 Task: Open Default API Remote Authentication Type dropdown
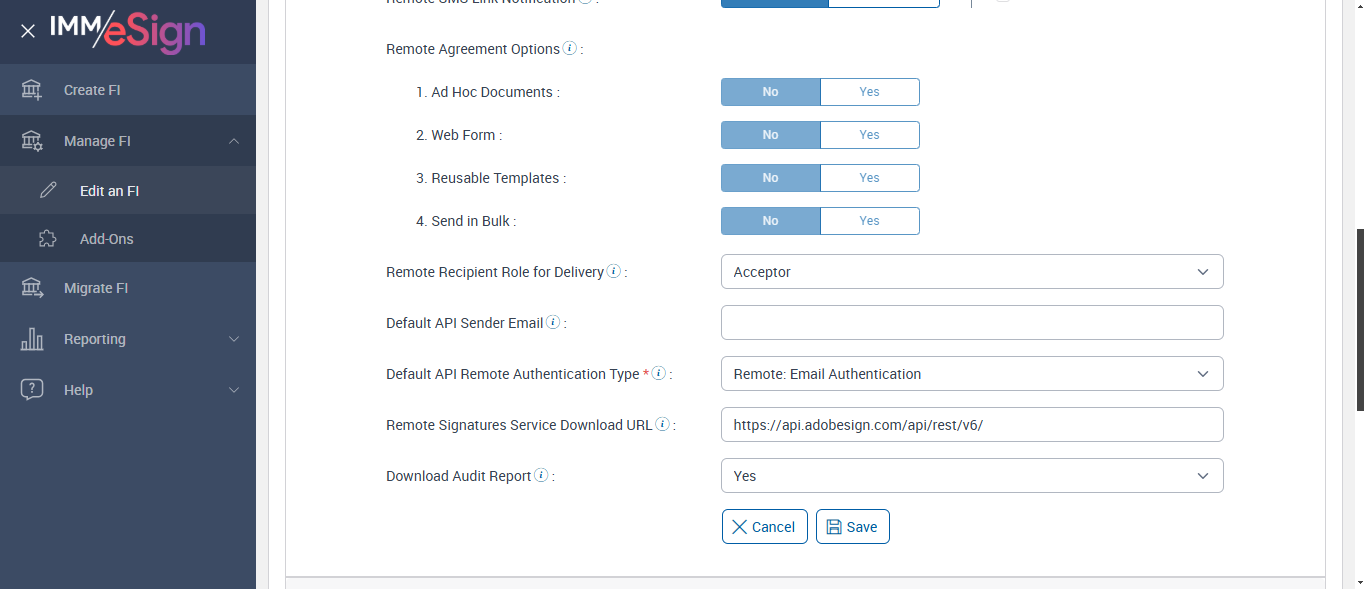click(971, 374)
